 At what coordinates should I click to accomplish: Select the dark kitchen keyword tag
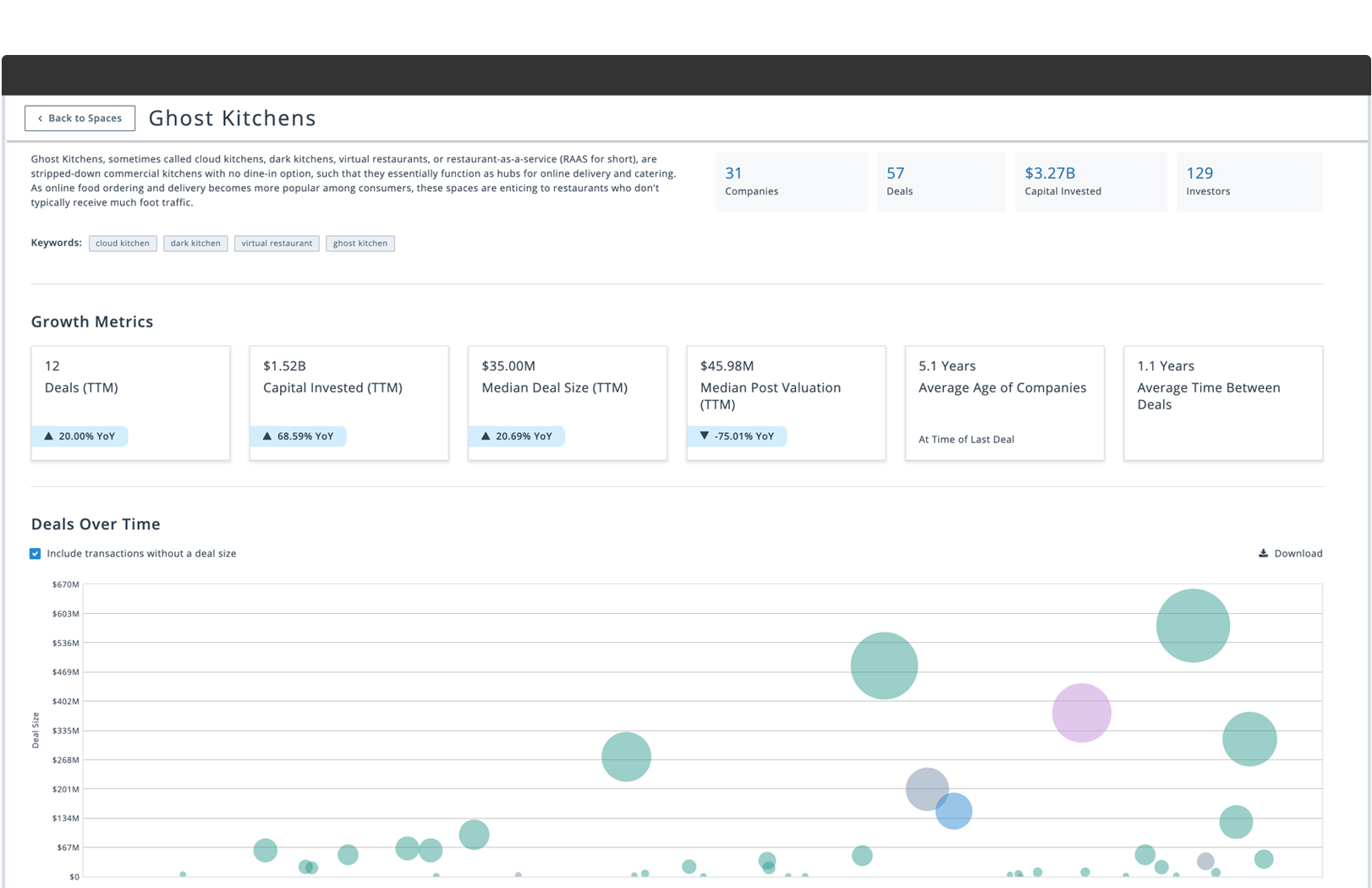pos(195,244)
